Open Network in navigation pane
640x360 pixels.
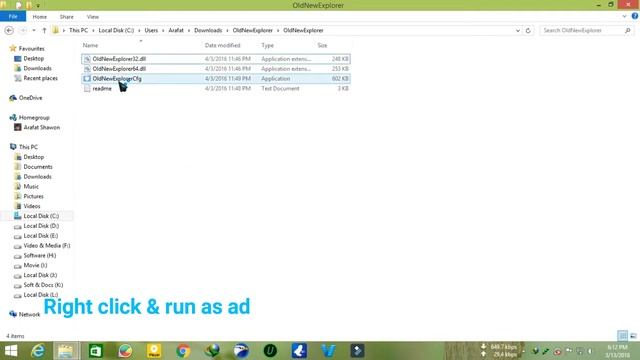29,314
